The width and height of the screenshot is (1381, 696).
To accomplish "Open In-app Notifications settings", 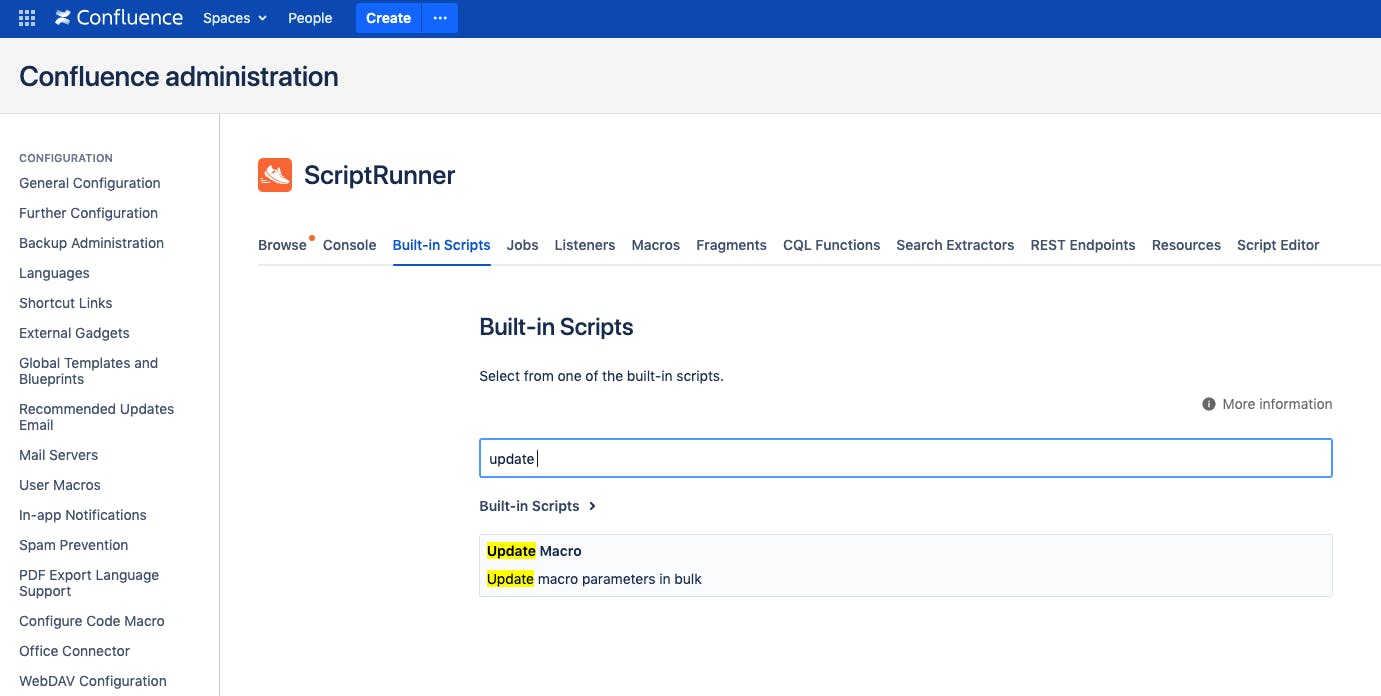I will tap(83, 515).
